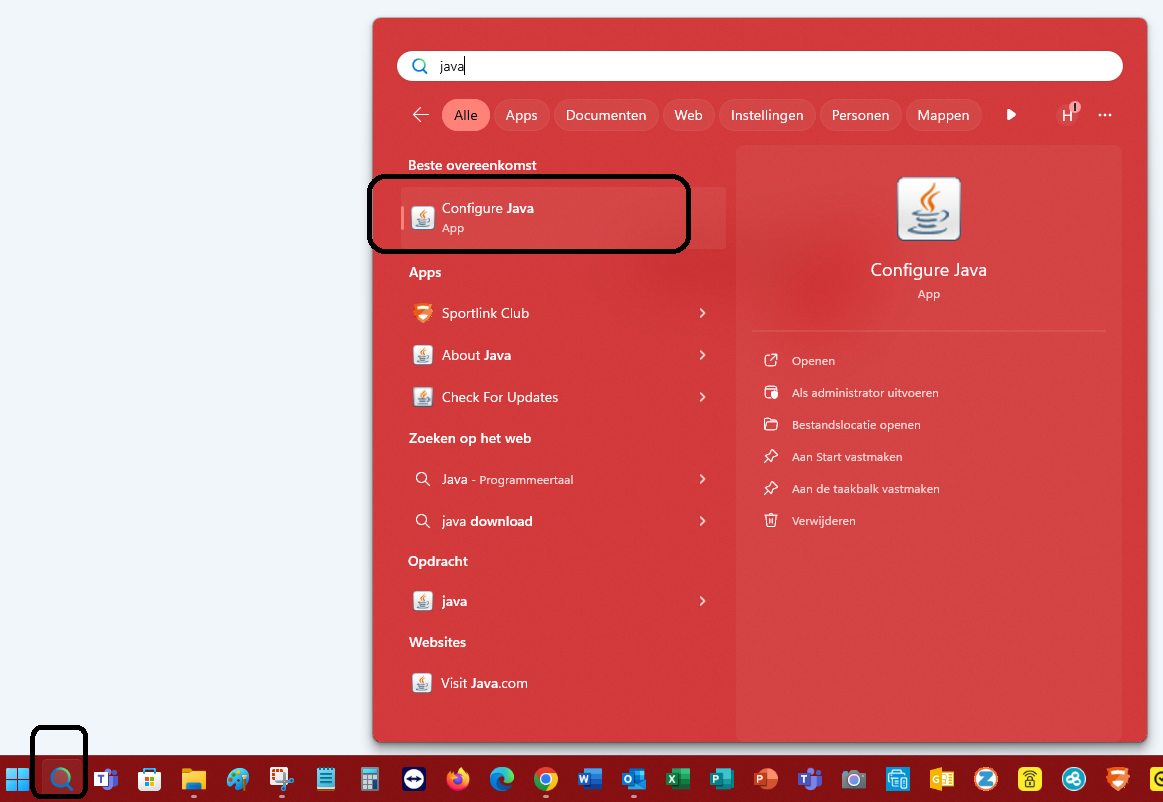Viewport: 1163px width, 802px height.
Task: Switch to the Instellingen filter tab
Action: coord(767,115)
